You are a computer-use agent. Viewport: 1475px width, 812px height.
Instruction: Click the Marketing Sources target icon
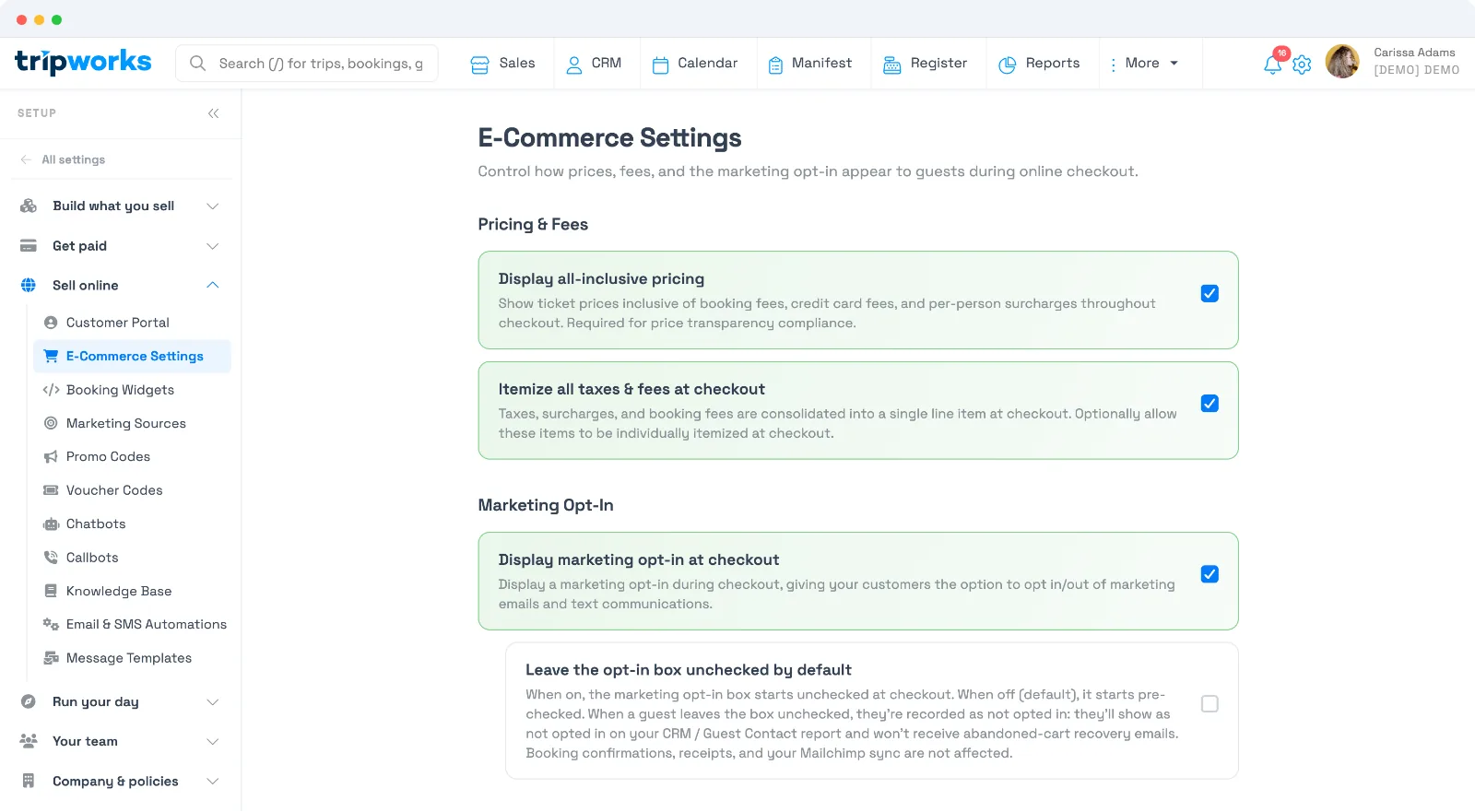(x=51, y=423)
